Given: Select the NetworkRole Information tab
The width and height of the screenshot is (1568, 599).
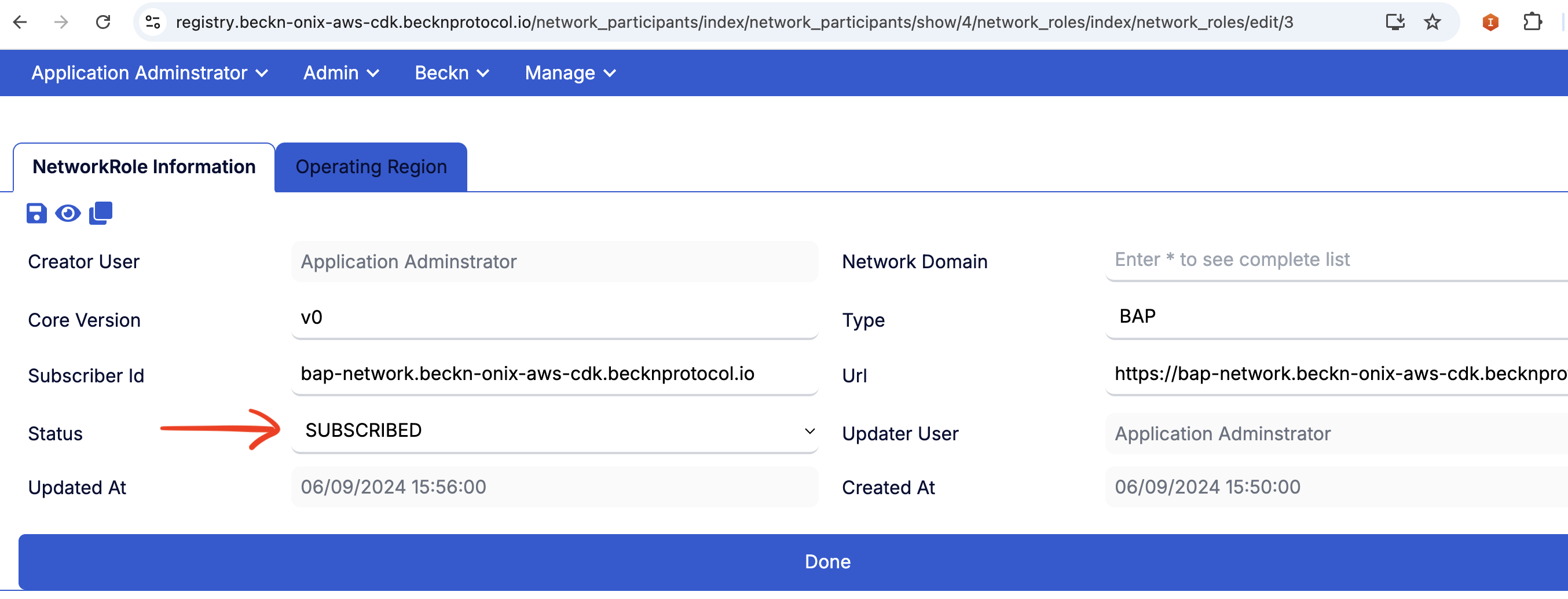Looking at the screenshot, I should (144, 167).
